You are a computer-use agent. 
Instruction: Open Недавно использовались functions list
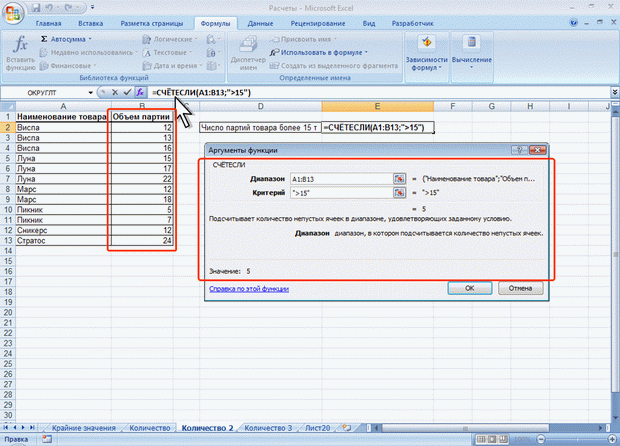(89, 53)
